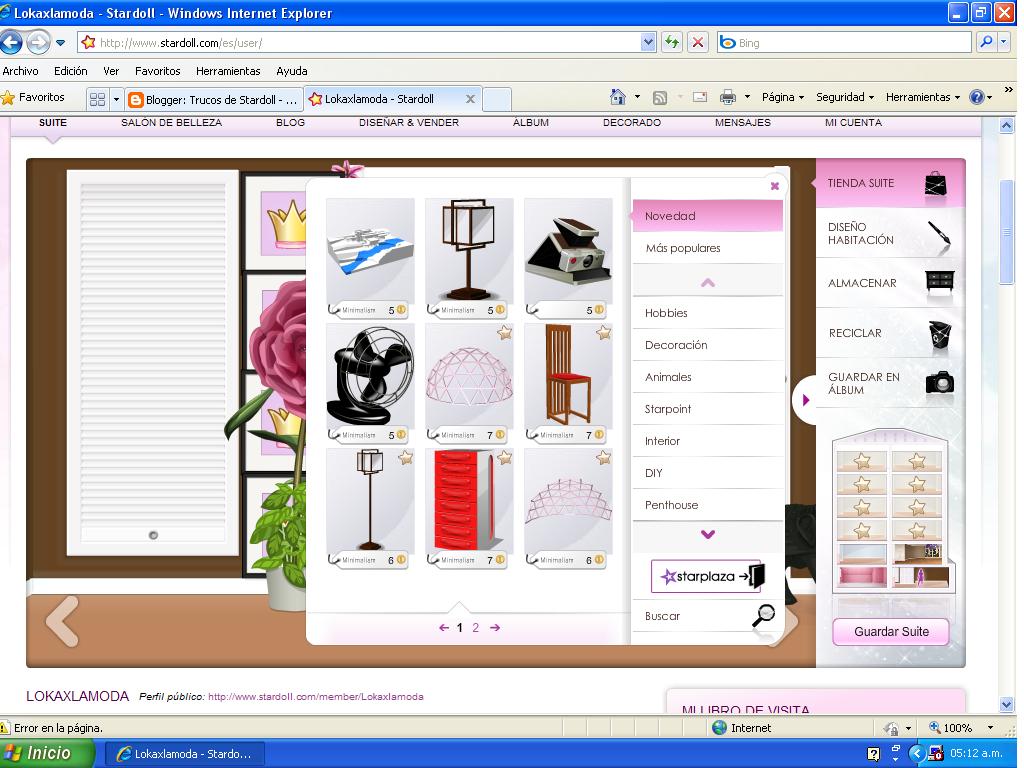Select the Más populares category
The image size is (1024, 768).
[x=708, y=248]
